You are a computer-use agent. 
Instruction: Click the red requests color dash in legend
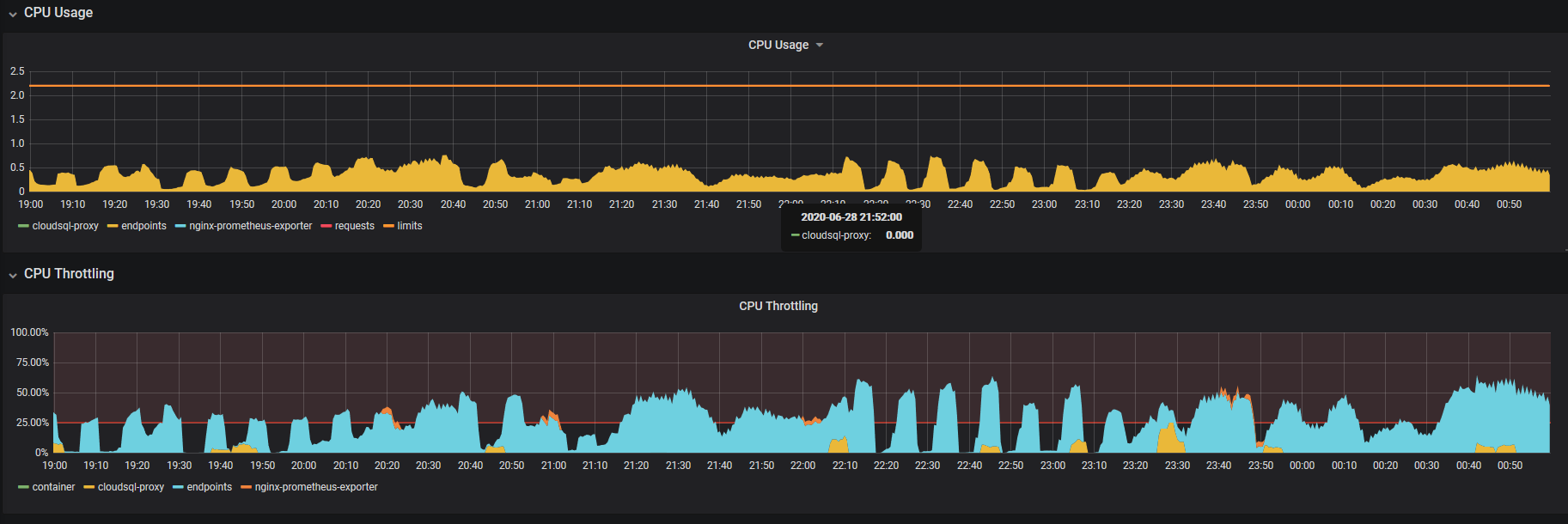click(326, 227)
